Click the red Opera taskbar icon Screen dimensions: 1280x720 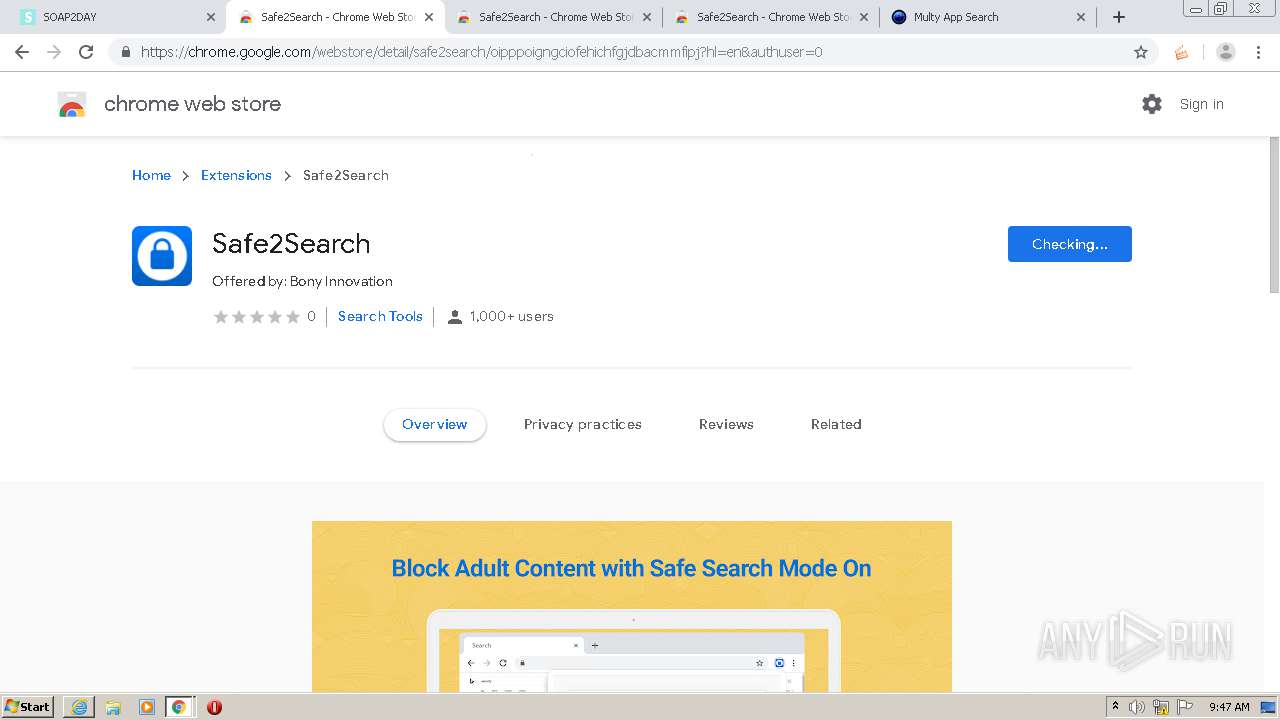[x=214, y=707]
